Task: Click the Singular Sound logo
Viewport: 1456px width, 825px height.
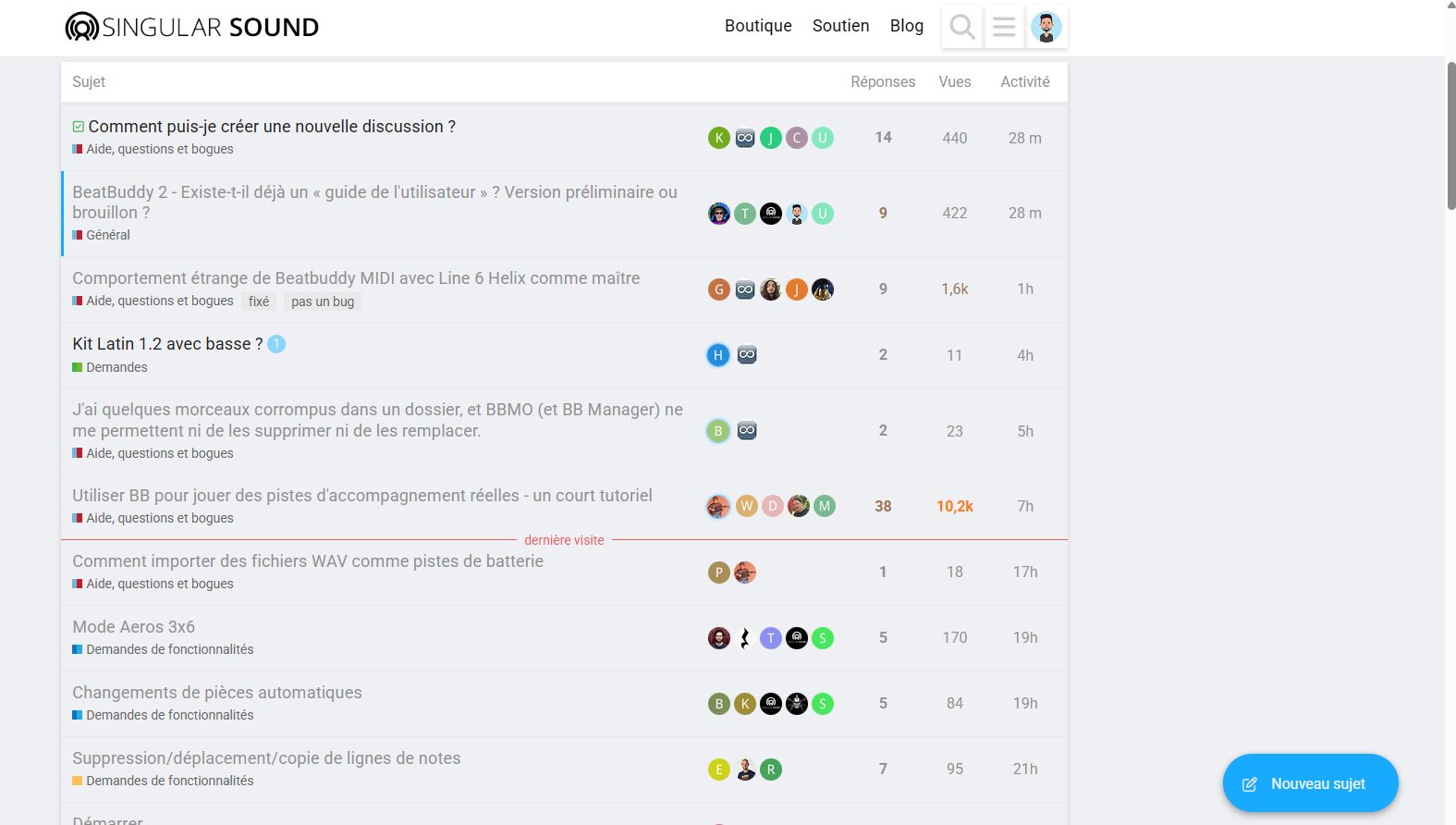Action: click(192, 27)
